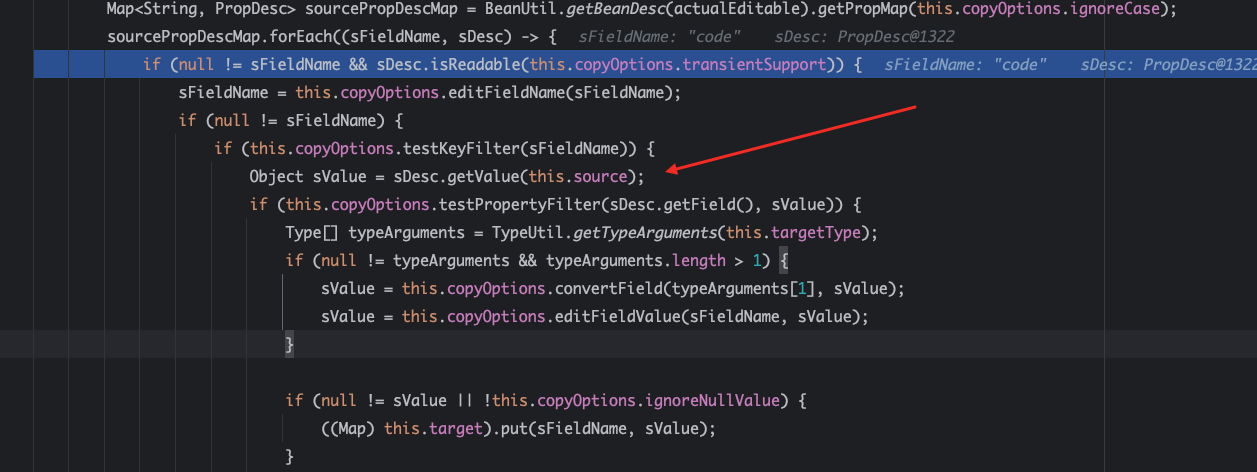Click the targetType field reference
1257x472 pixels.
tap(826, 233)
